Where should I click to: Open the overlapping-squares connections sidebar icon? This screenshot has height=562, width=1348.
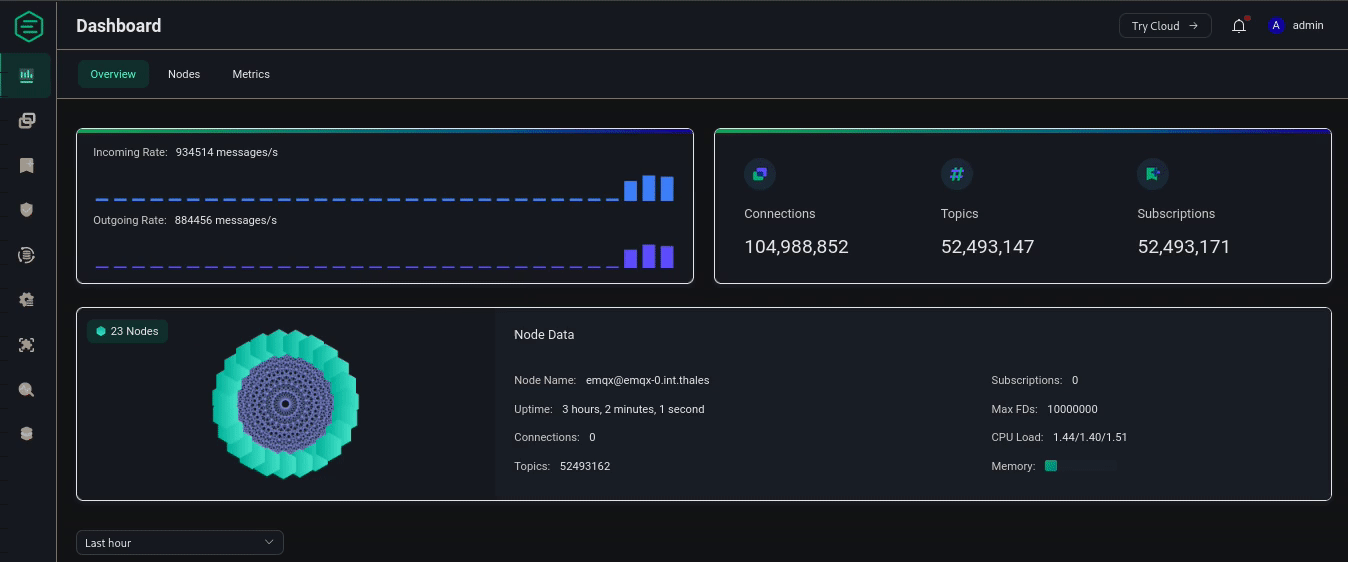pos(27,121)
